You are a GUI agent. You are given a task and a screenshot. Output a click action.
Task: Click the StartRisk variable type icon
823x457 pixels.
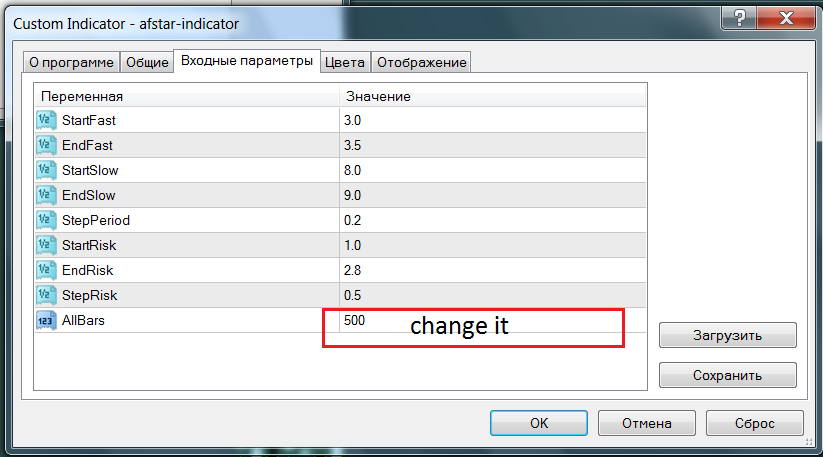[46, 245]
